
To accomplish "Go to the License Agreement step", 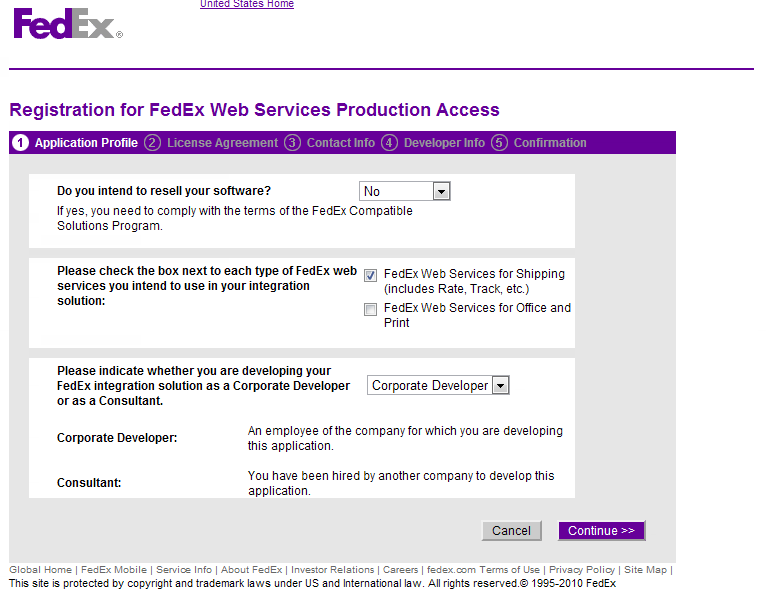I will pyautogui.click(x=222, y=143).
